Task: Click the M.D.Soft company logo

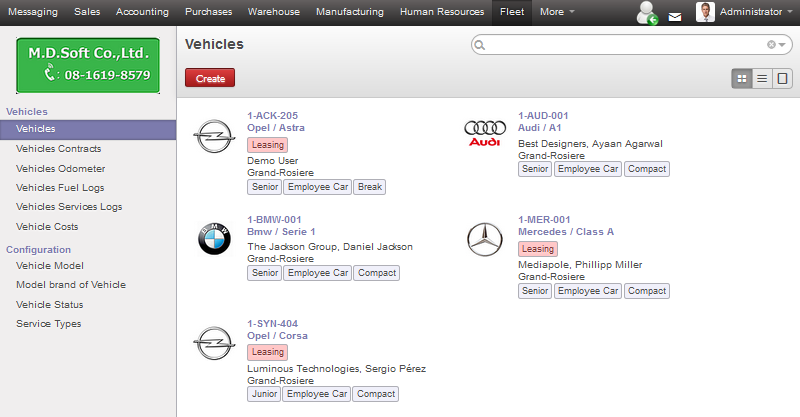Action: point(88,65)
